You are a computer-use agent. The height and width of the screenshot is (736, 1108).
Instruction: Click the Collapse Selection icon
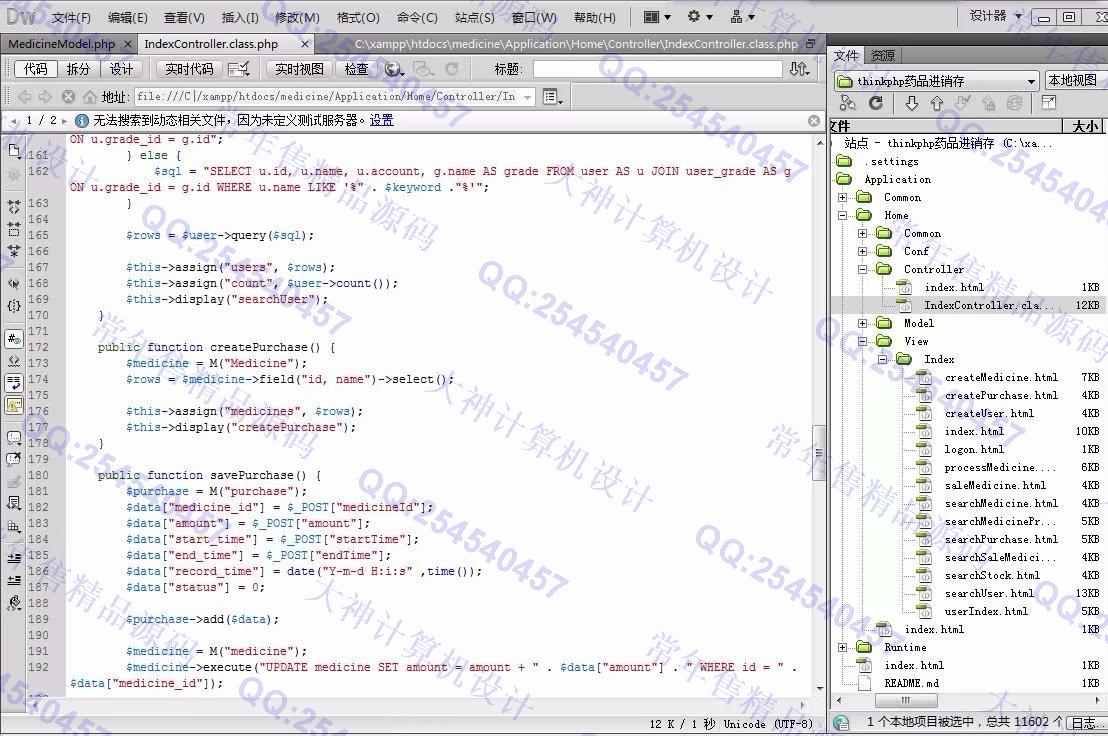click(x=13, y=229)
